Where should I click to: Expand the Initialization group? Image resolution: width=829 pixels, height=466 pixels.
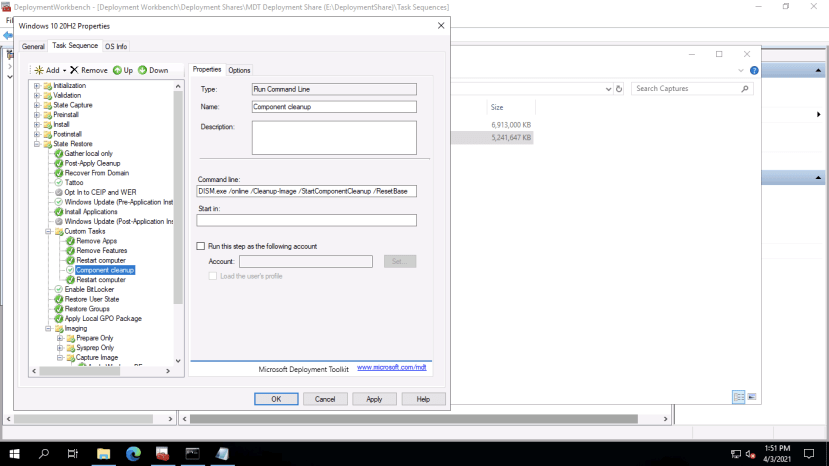coord(37,86)
